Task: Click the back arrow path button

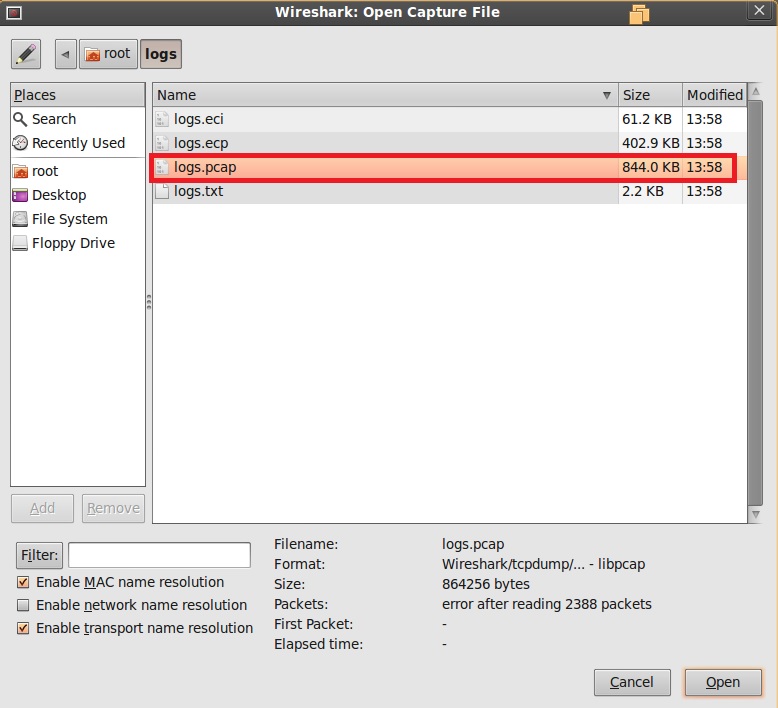Action: (65, 54)
